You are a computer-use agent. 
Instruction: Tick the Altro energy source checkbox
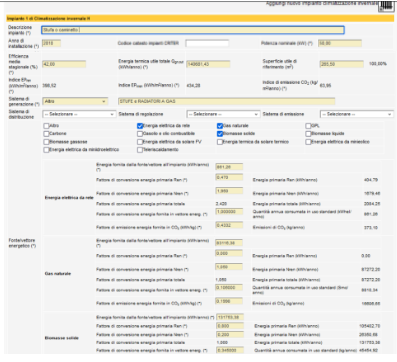pyautogui.click(x=46, y=126)
